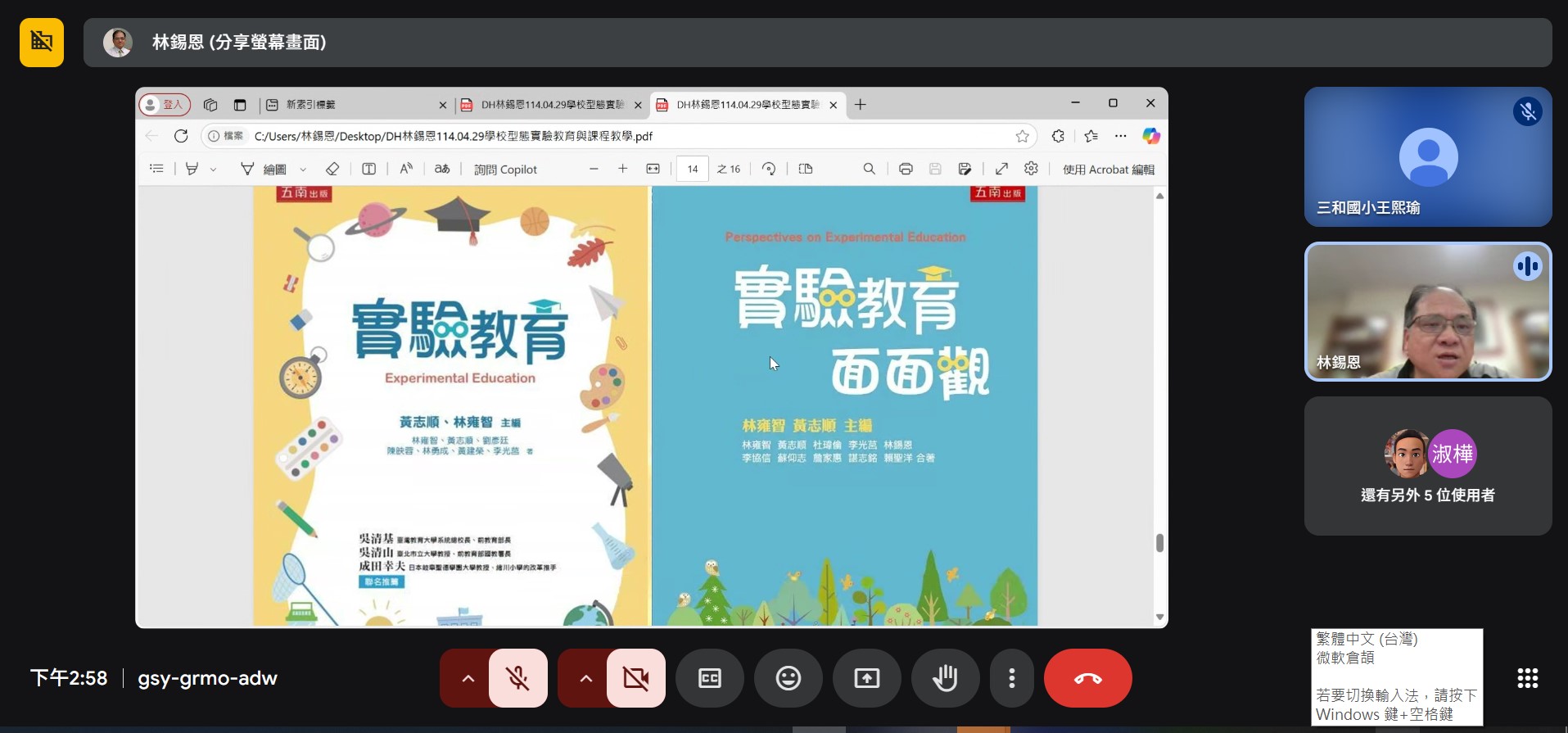Click the scrollbar down arrow in PDF

click(x=1159, y=617)
